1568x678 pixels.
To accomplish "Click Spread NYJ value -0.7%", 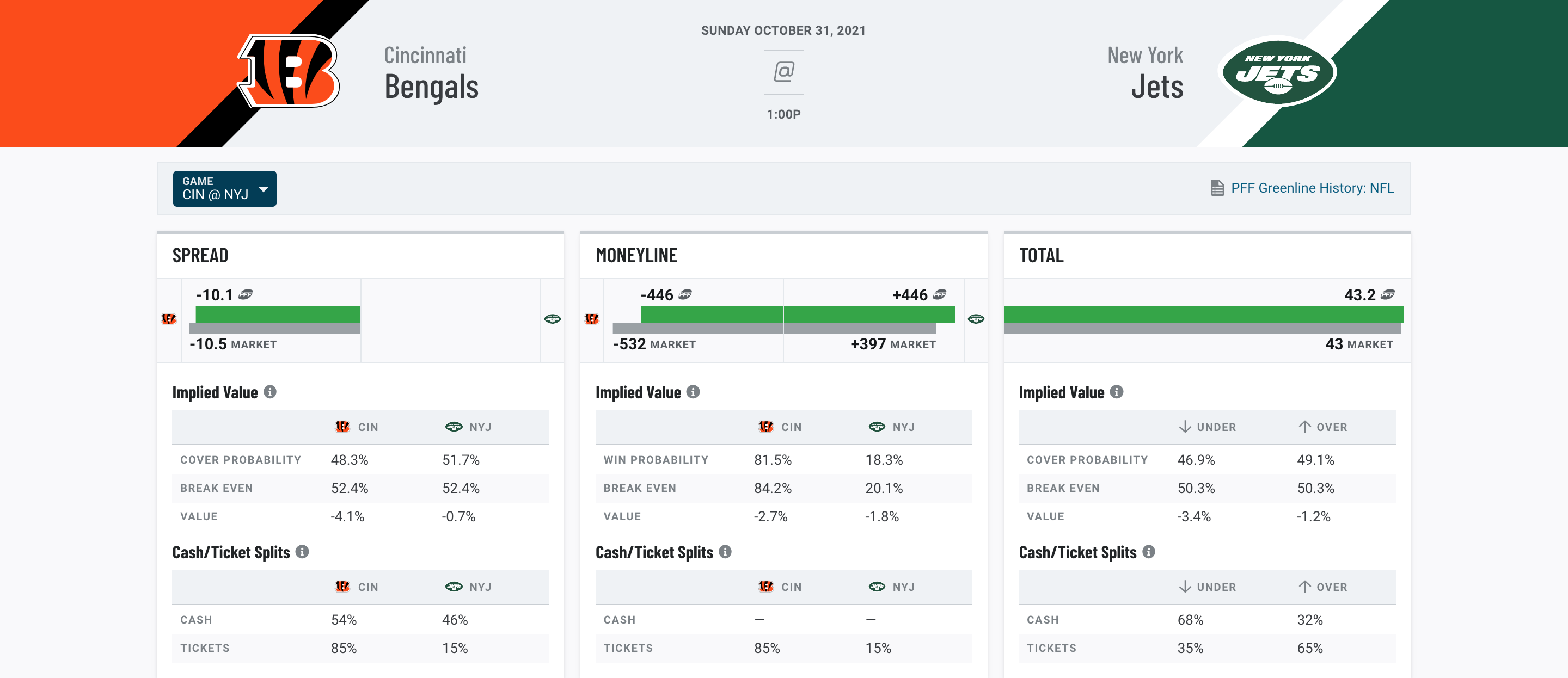I will click(459, 517).
